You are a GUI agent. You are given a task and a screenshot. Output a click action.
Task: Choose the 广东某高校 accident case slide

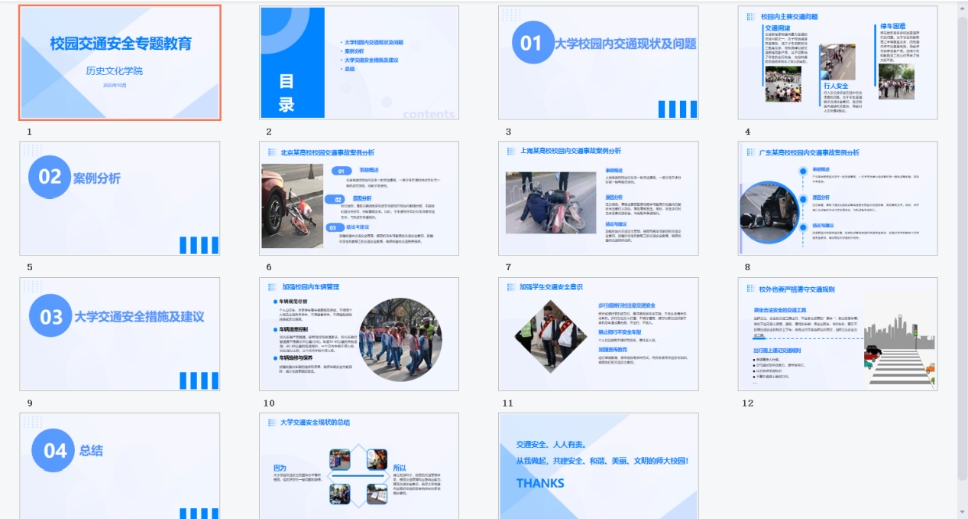[837, 198]
